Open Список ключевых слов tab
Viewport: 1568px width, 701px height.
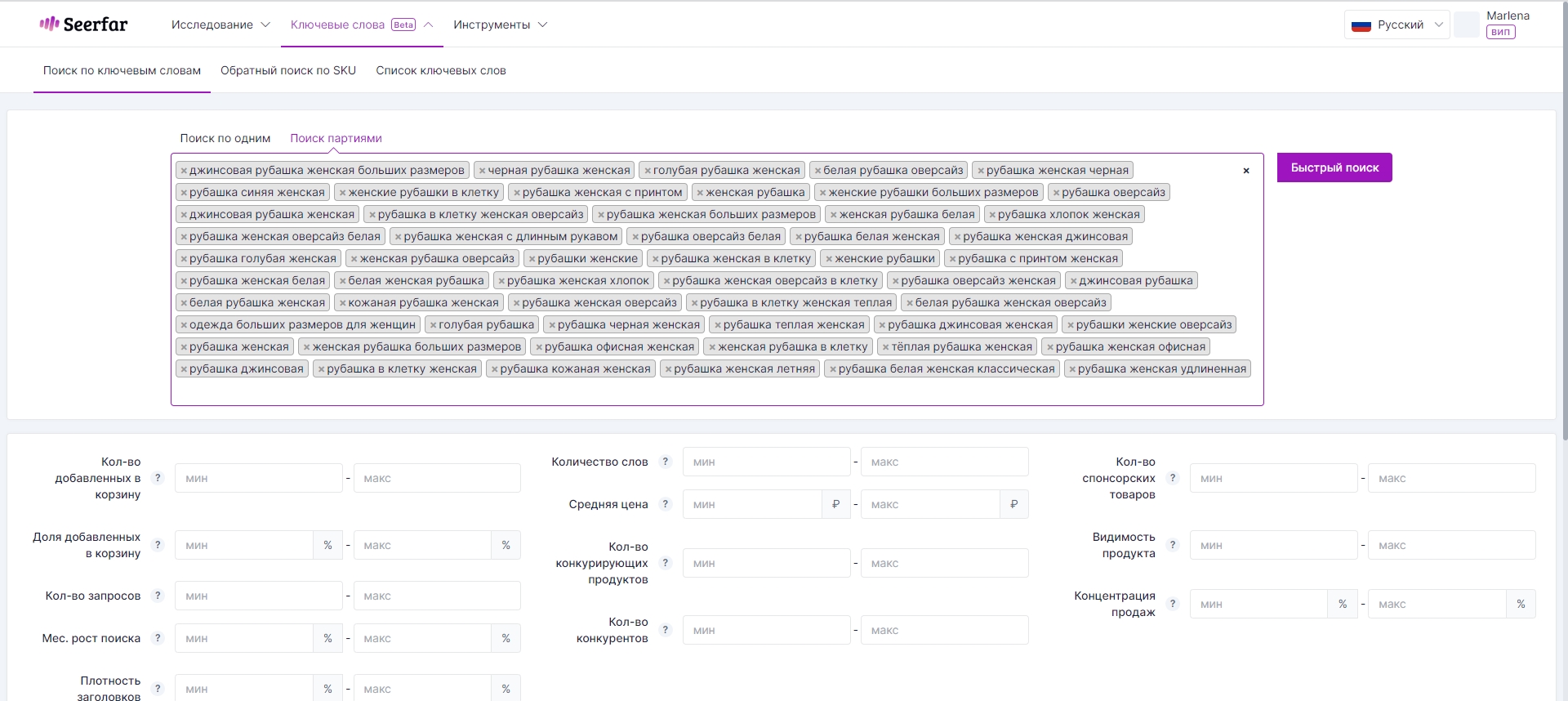pyautogui.click(x=441, y=70)
